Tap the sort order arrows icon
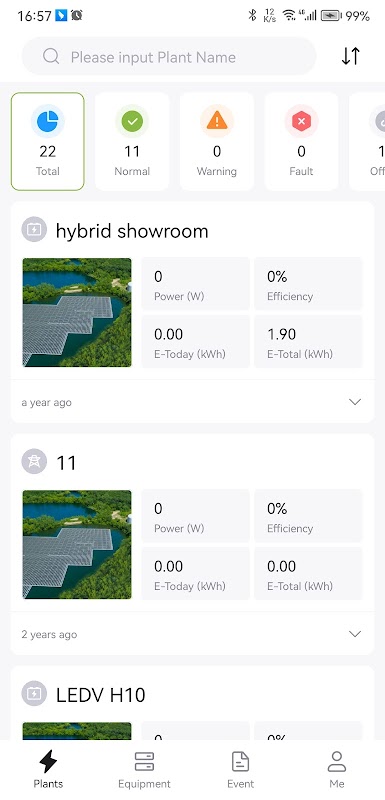Screen dimensions: 385x800 (350, 56)
